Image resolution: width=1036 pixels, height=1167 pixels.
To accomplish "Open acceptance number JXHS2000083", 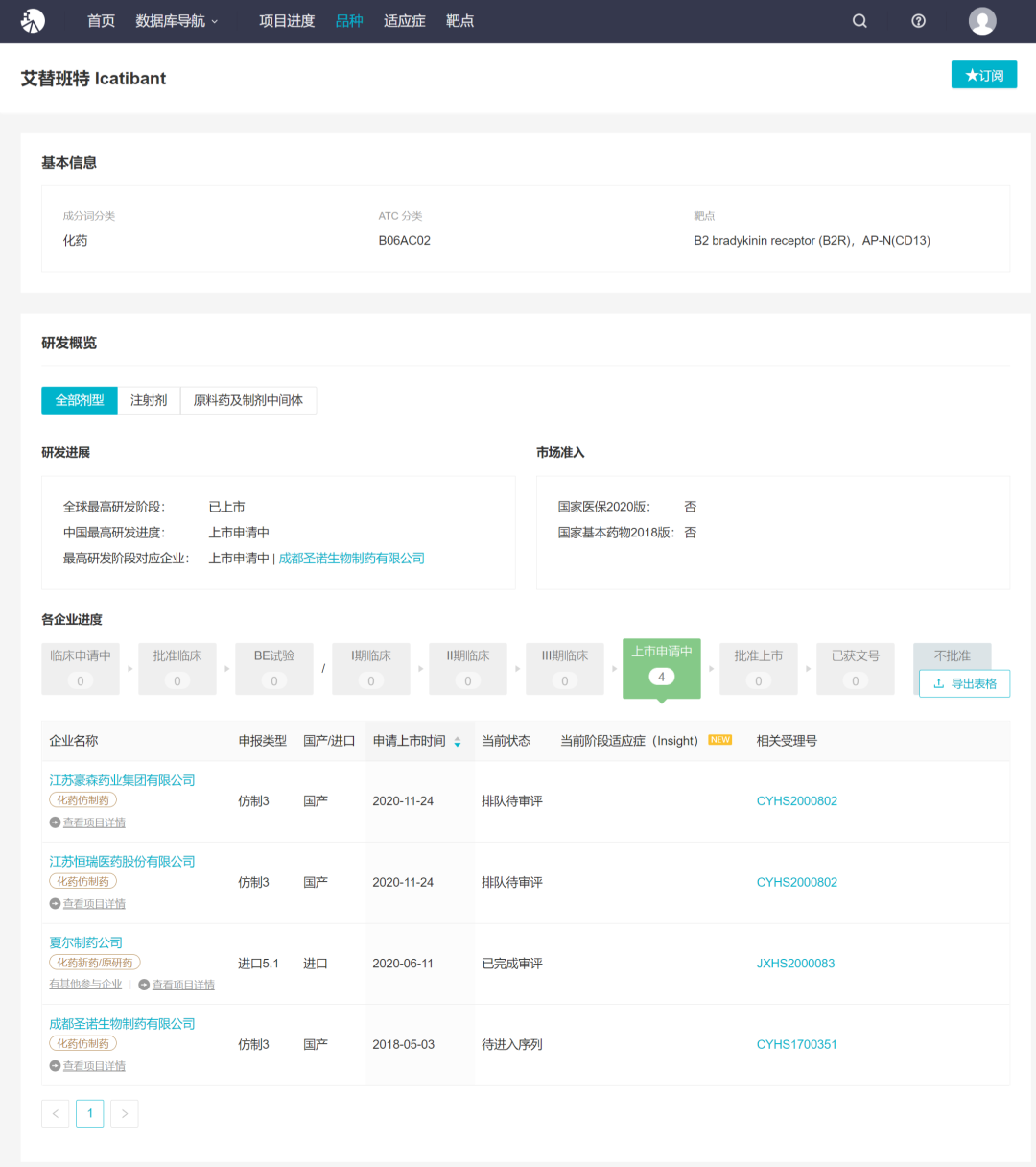I will [796, 964].
